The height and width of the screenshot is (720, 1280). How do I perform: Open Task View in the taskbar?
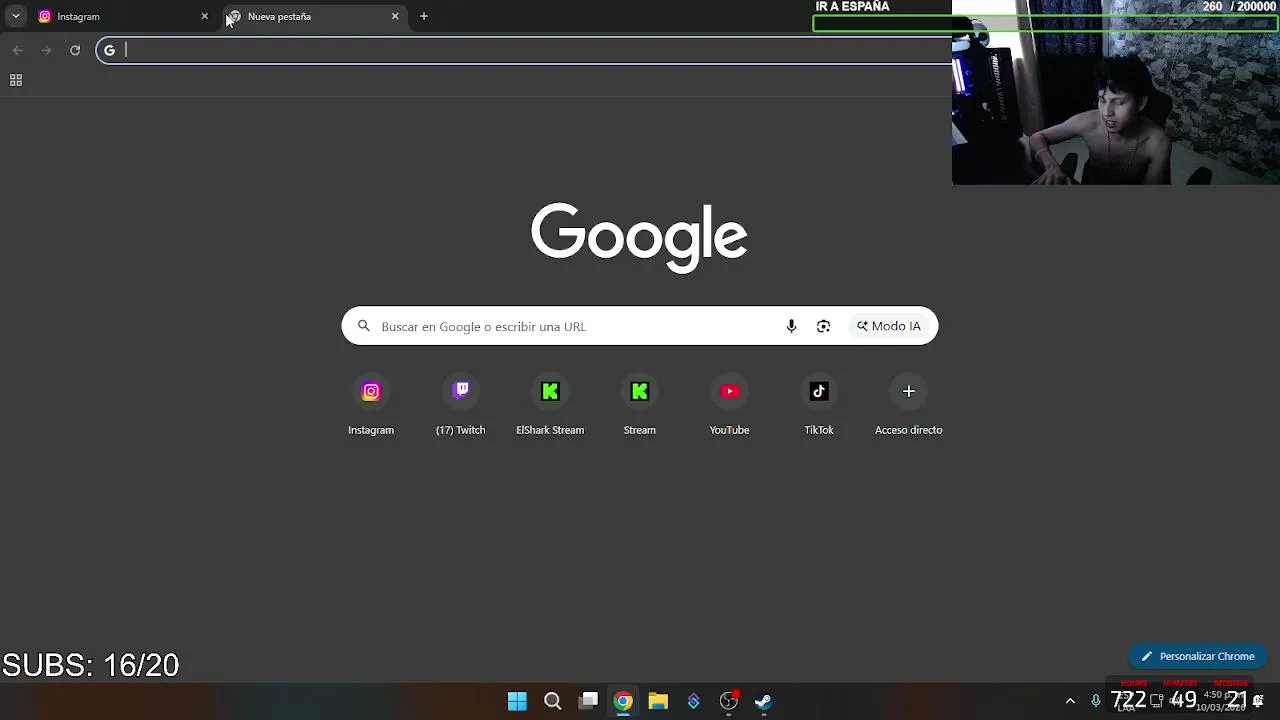[589, 701]
